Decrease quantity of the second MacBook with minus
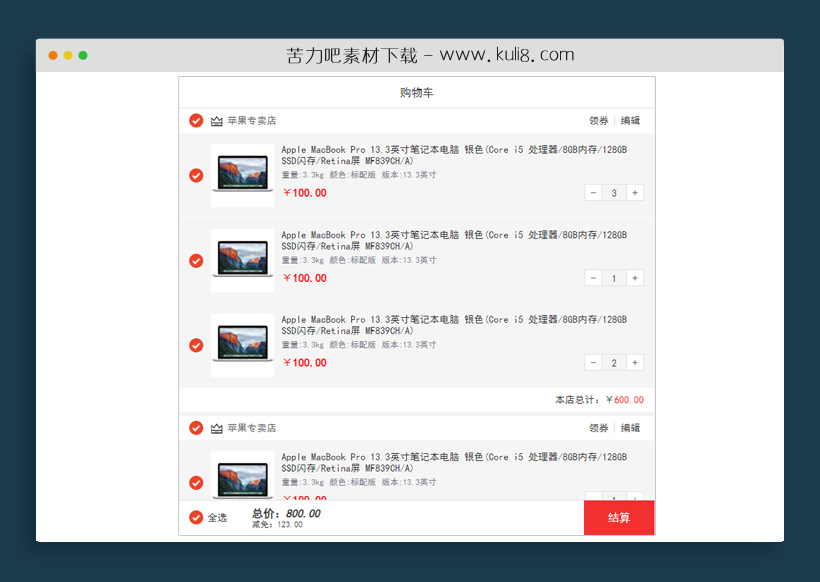Screen dimensions: 820x582 click(x=592, y=277)
